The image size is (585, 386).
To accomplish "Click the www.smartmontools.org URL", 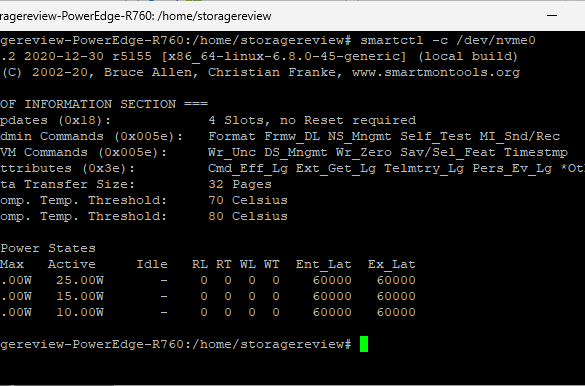I will point(436,72).
